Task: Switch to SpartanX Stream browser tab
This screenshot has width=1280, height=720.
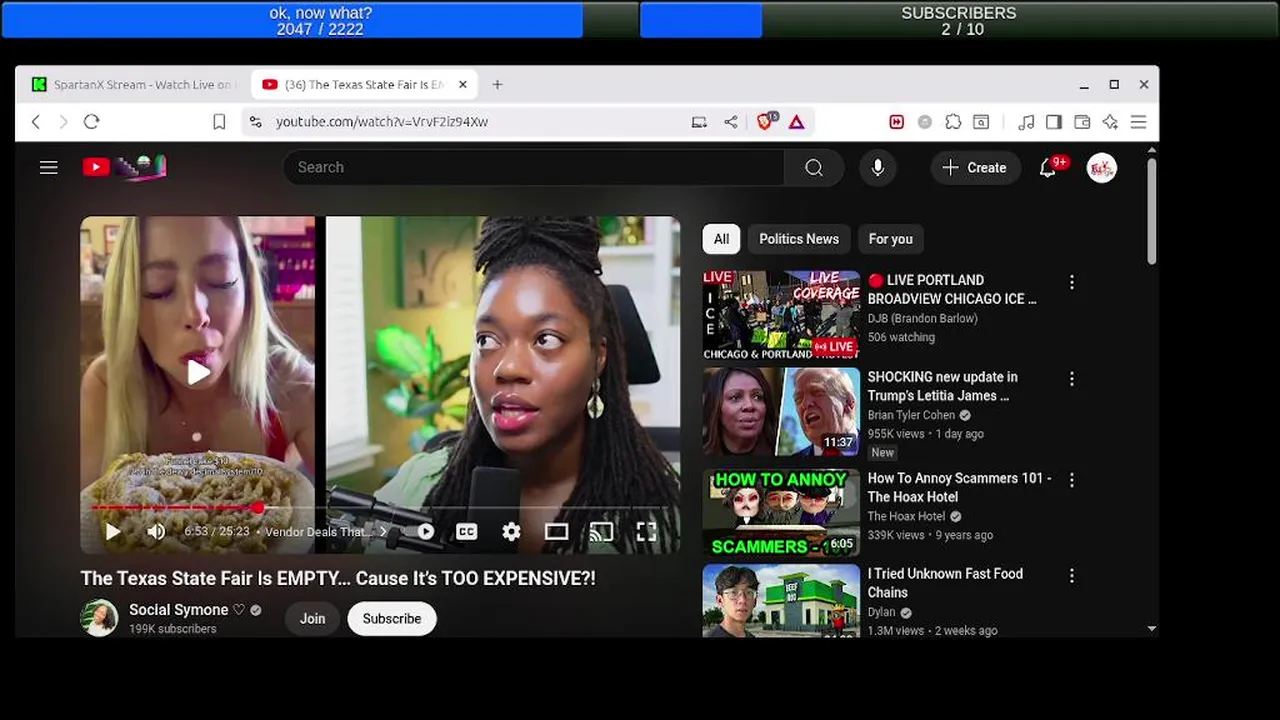Action: [x=134, y=85]
